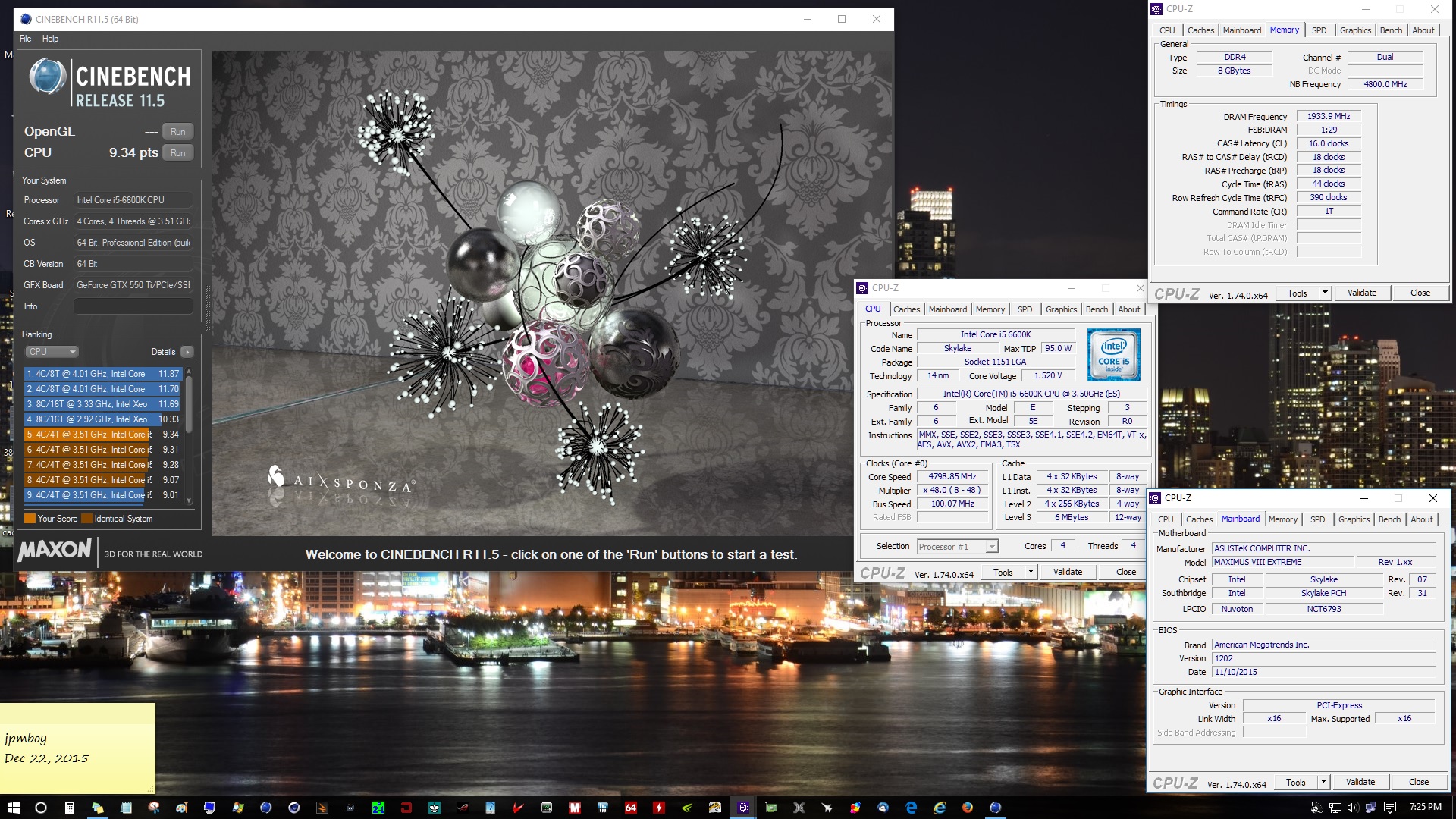Screen dimensions: 1456x819
Task: Click Validate in CPU-Z Mainboard window
Action: 1360,782
